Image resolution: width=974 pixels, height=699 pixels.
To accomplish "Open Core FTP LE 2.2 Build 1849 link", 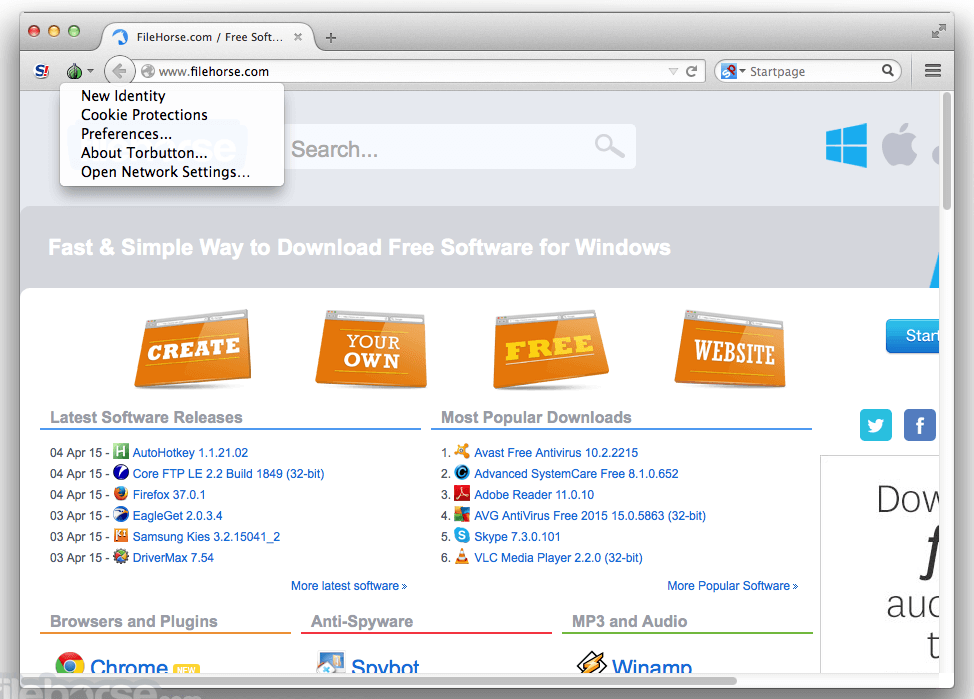I will point(228,474).
